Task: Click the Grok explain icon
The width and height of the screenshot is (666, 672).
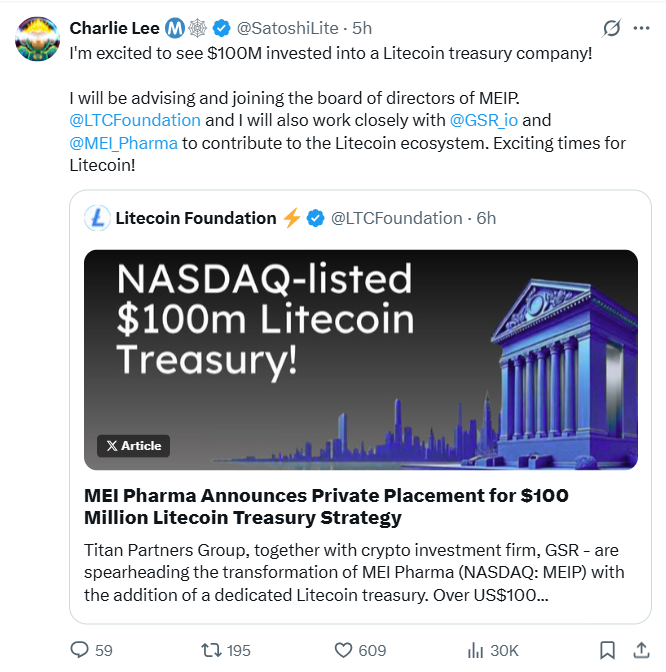Action: (610, 27)
